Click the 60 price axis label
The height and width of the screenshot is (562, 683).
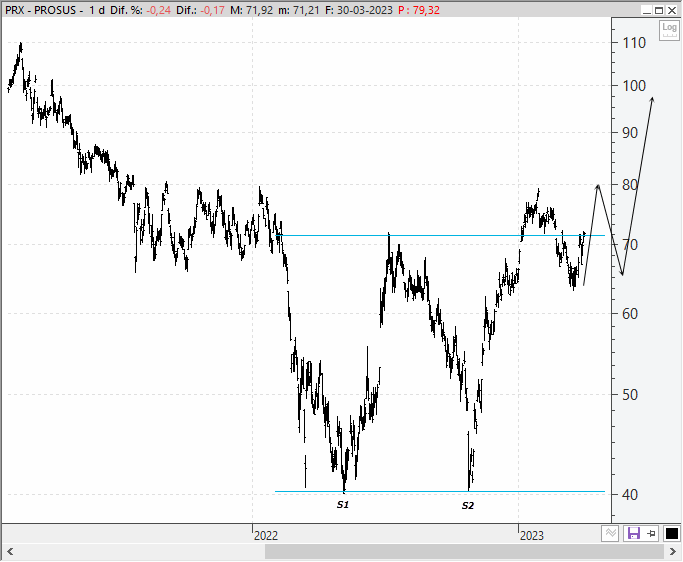pyautogui.click(x=630, y=314)
